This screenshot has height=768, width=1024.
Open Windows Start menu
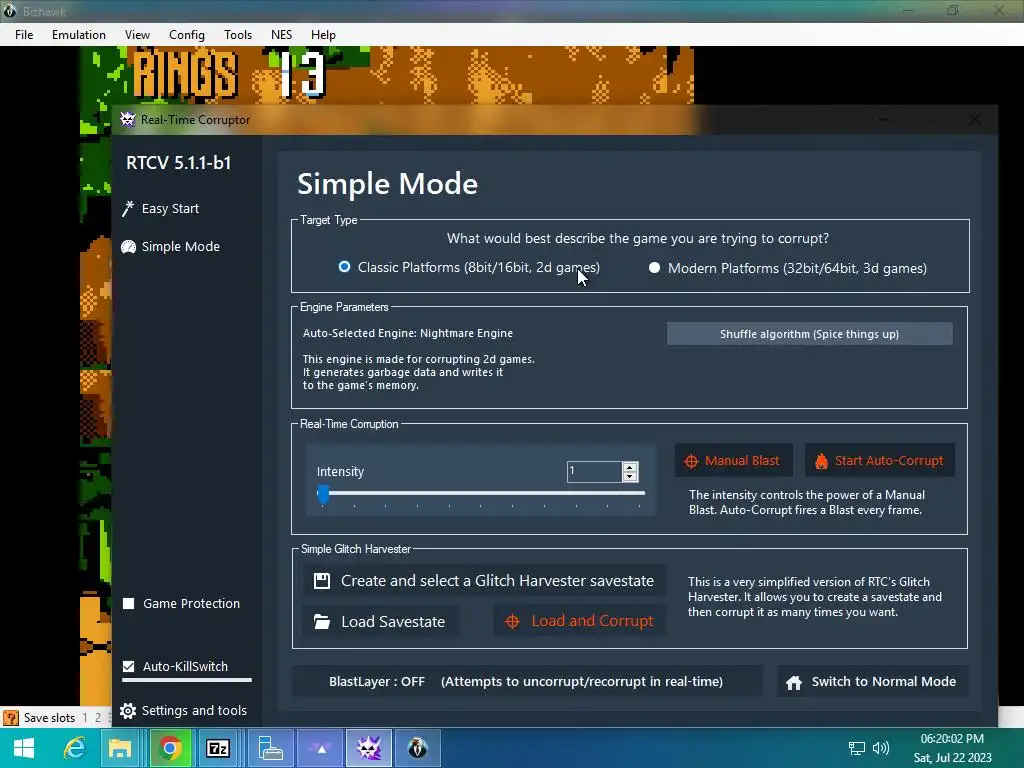(24, 748)
